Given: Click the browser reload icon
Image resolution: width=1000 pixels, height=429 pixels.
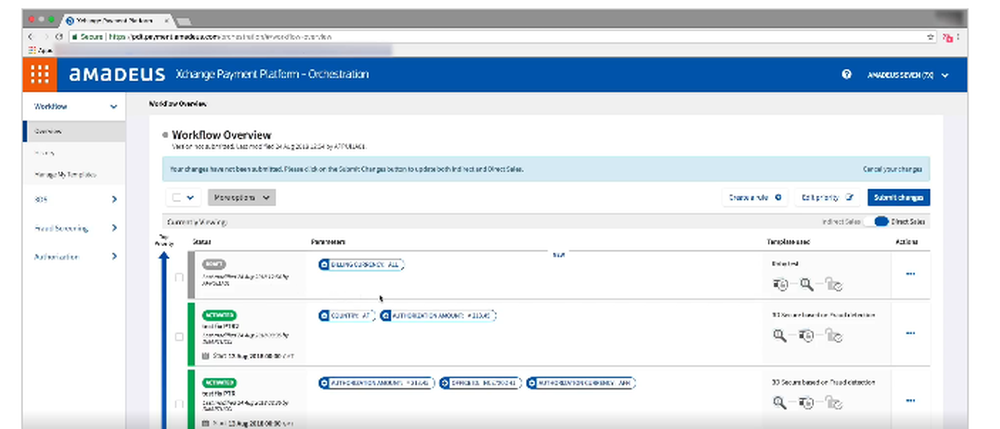Looking at the screenshot, I should point(59,37).
